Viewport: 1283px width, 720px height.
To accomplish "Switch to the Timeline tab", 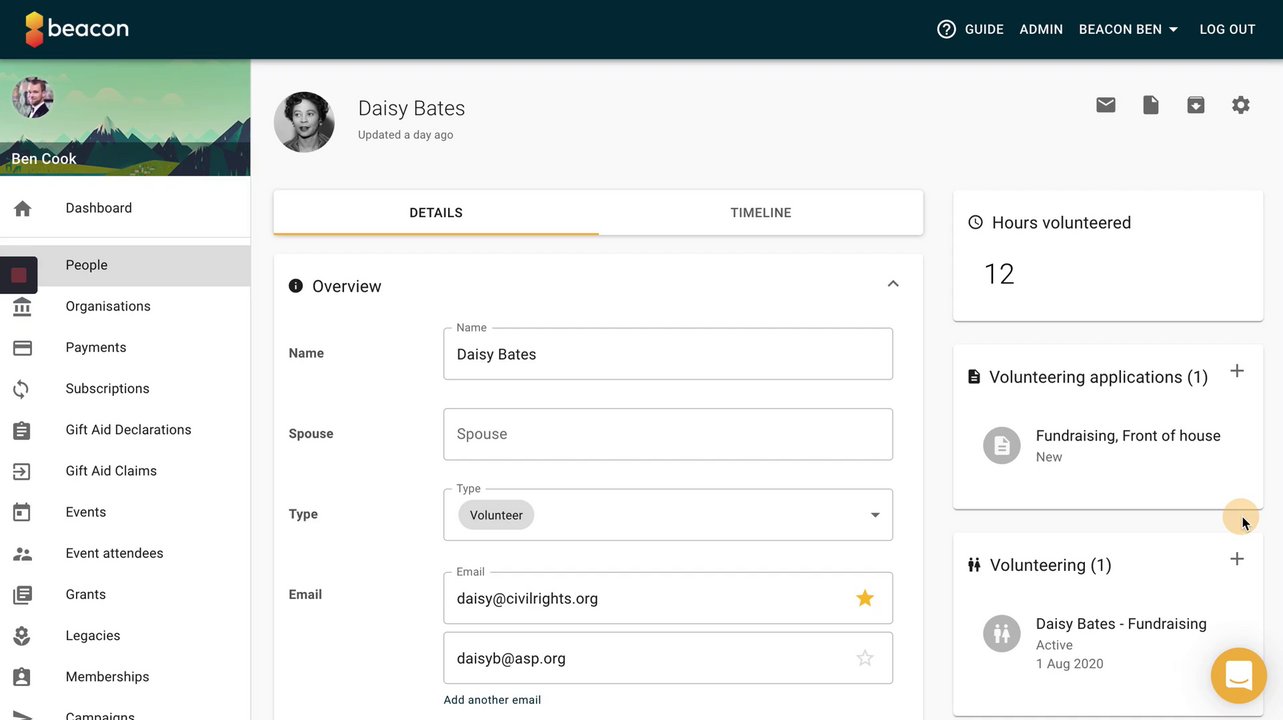I will (x=760, y=213).
